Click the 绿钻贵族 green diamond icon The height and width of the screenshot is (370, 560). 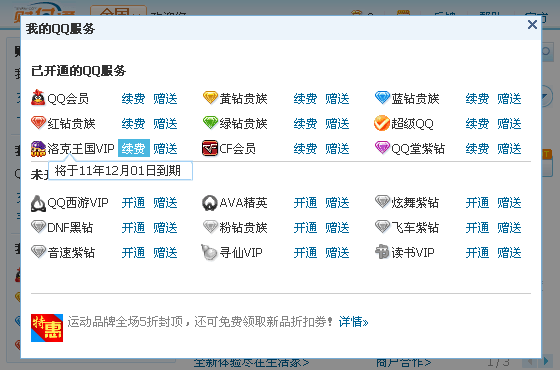point(210,123)
